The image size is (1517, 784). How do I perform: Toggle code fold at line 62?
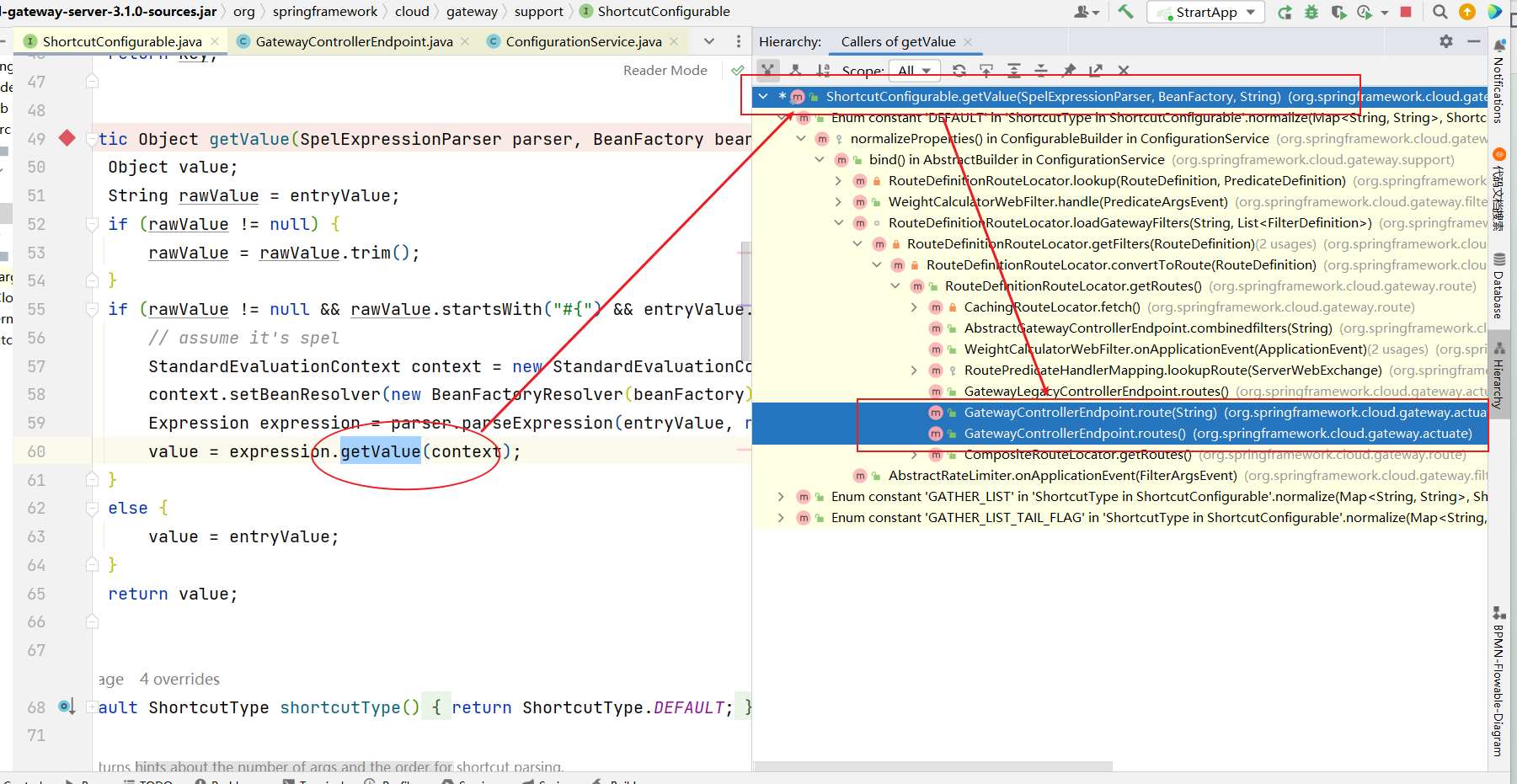pos(93,508)
